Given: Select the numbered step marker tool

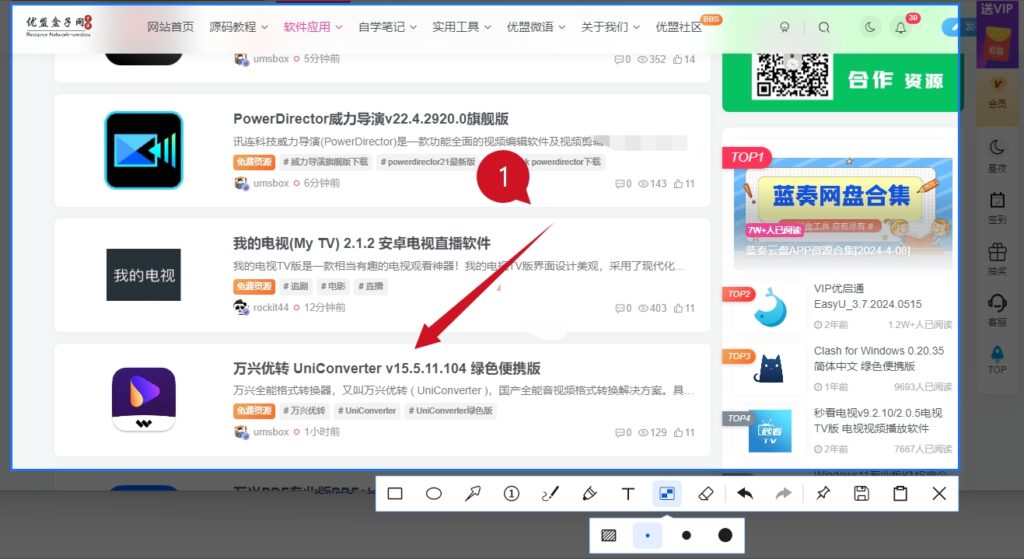Looking at the screenshot, I should click(511, 494).
